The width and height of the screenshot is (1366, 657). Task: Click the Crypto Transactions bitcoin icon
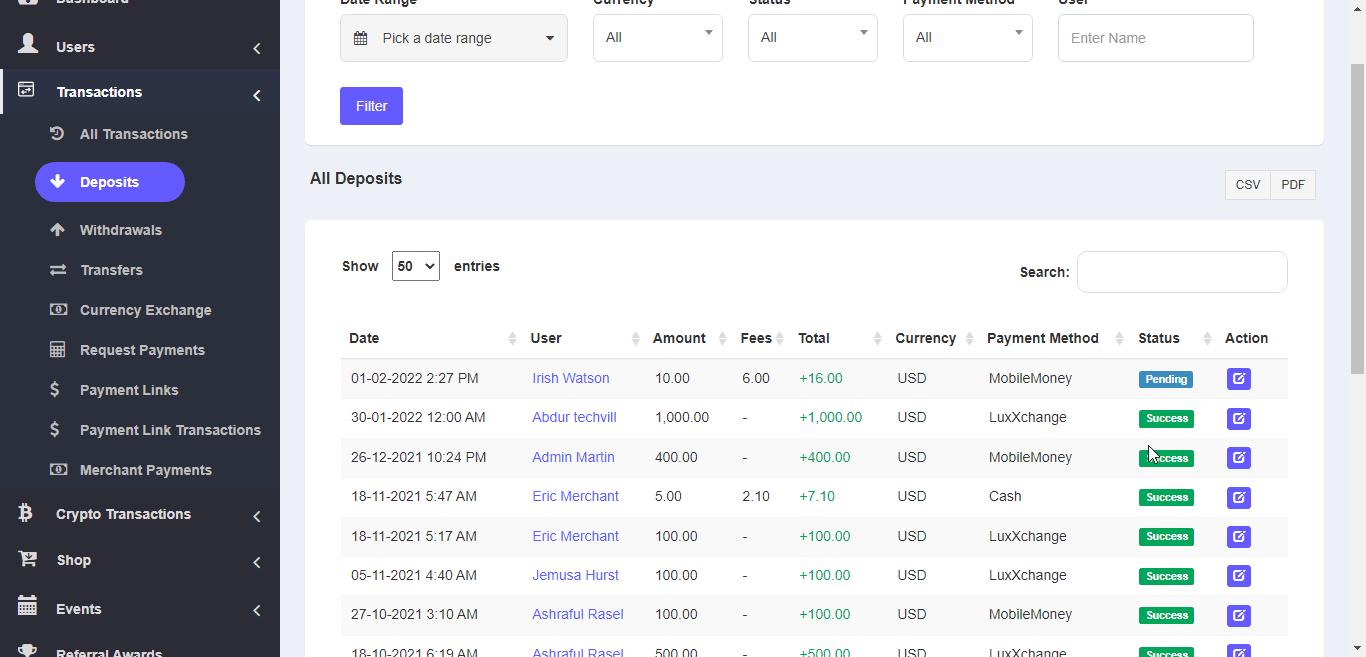click(x=26, y=513)
